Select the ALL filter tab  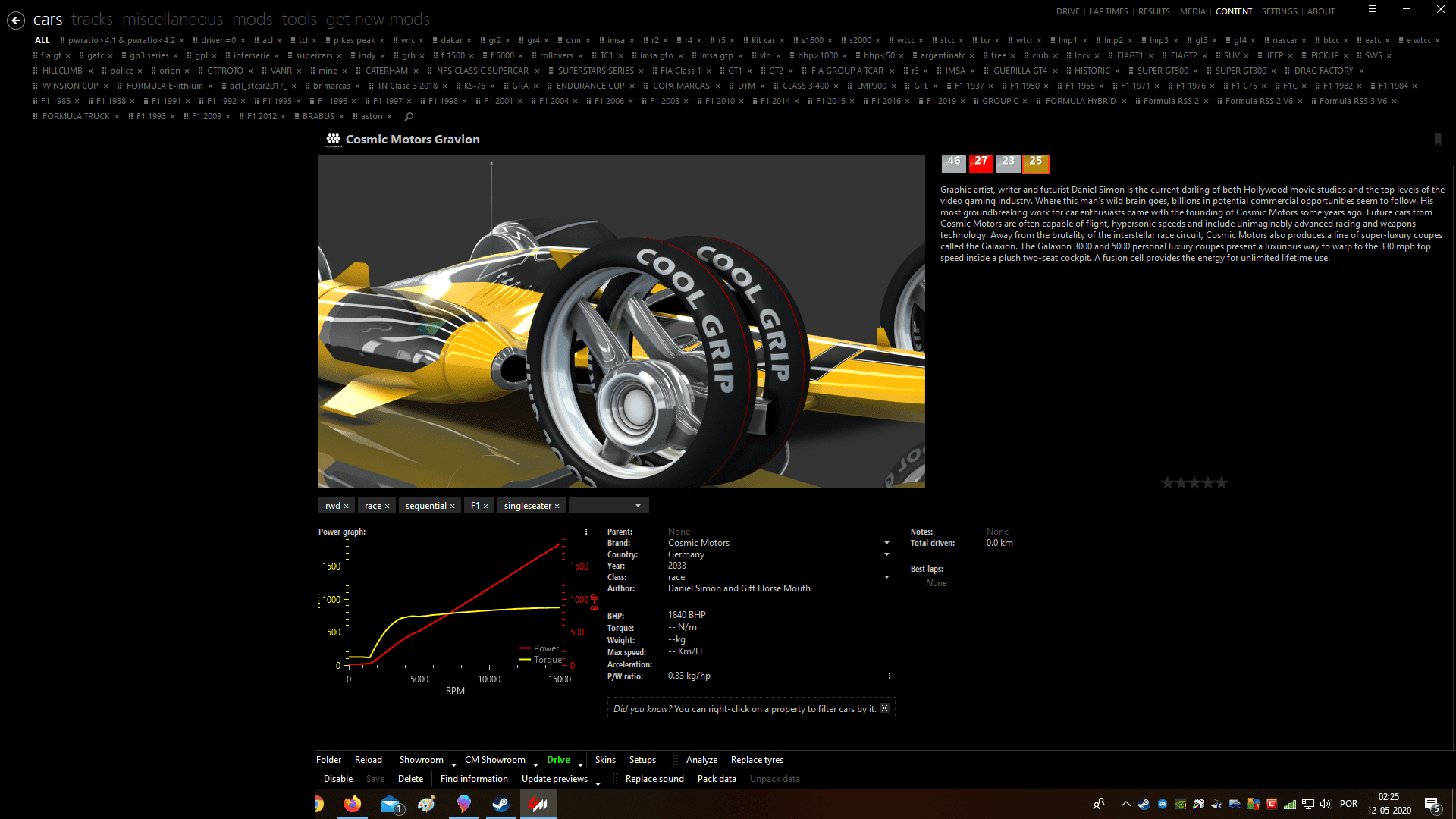42,41
